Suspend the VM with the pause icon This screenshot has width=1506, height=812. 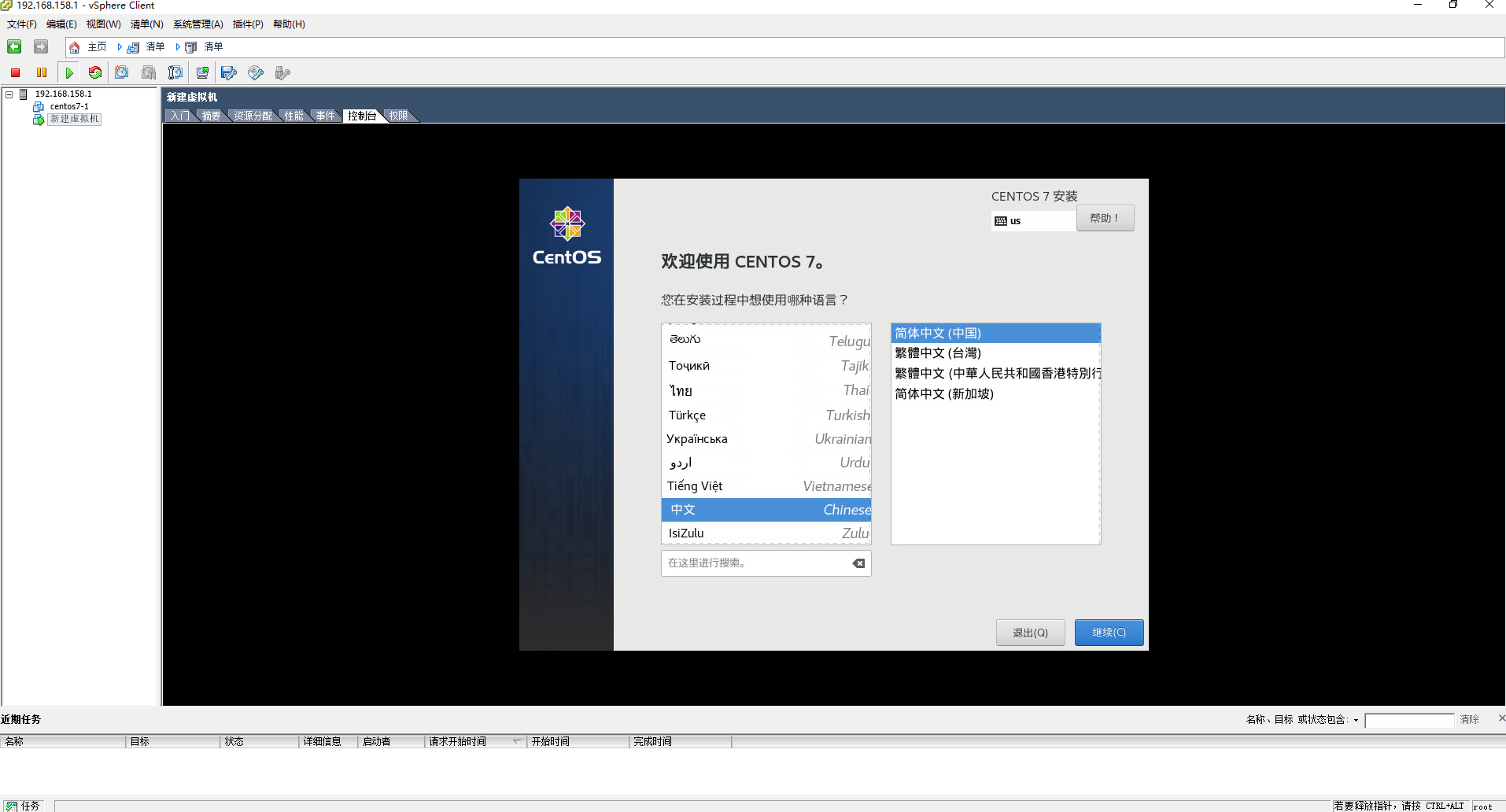tap(42, 72)
